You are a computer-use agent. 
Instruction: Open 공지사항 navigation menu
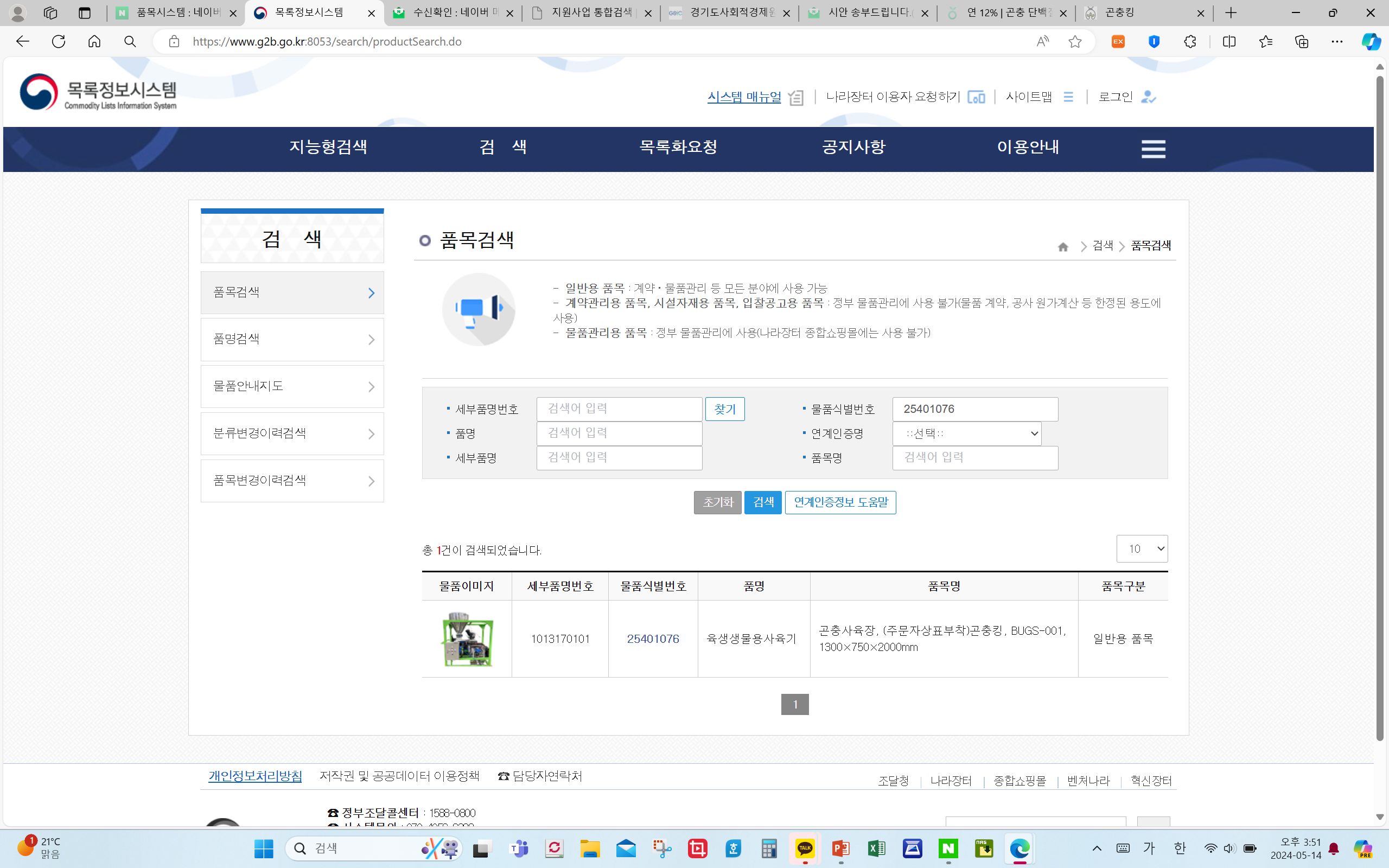(853, 147)
